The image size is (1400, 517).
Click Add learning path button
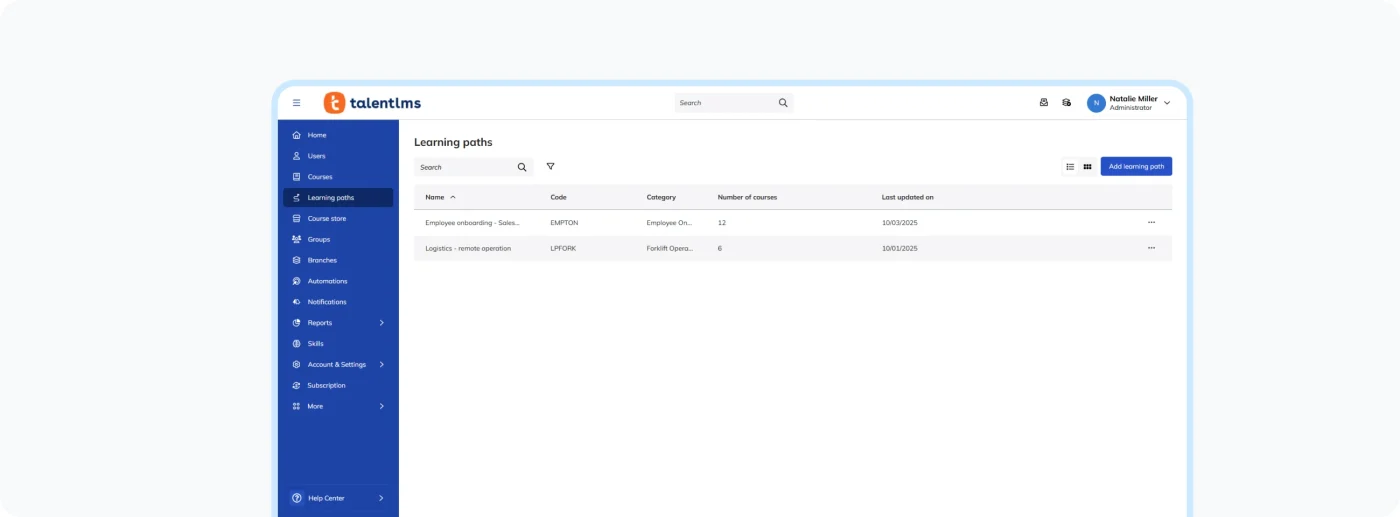point(1136,167)
